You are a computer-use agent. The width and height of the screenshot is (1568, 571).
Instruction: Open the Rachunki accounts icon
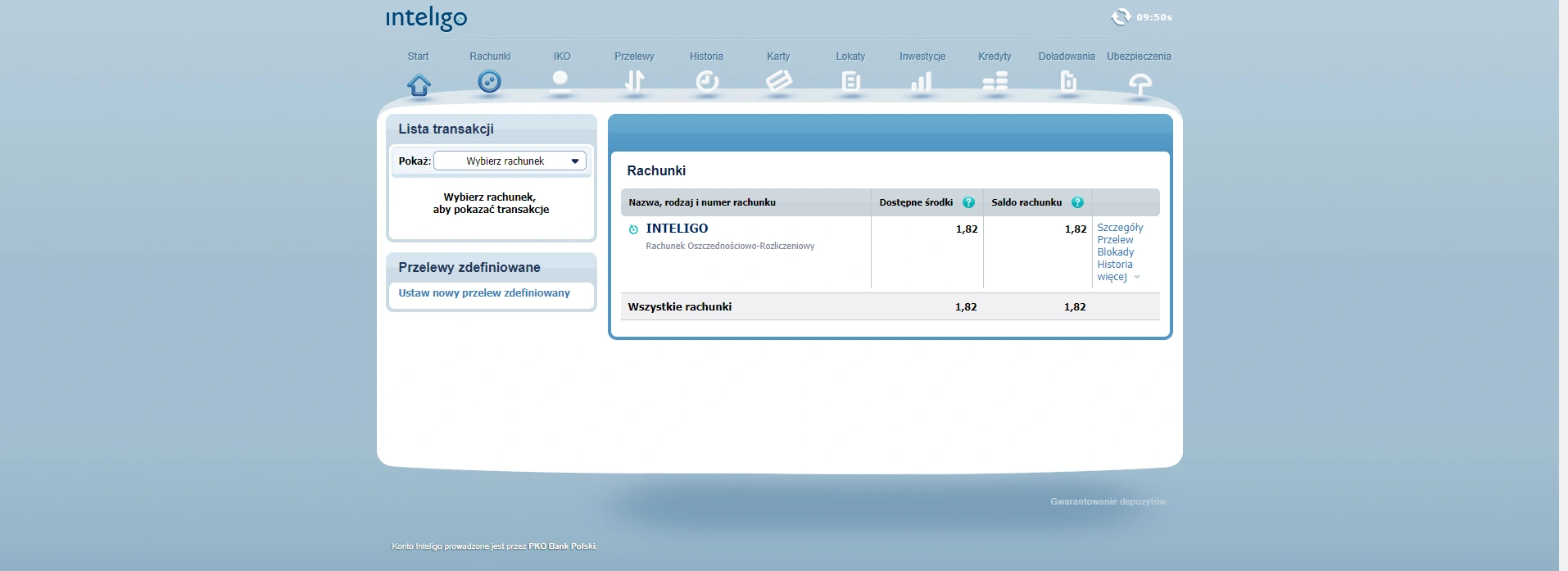click(490, 82)
